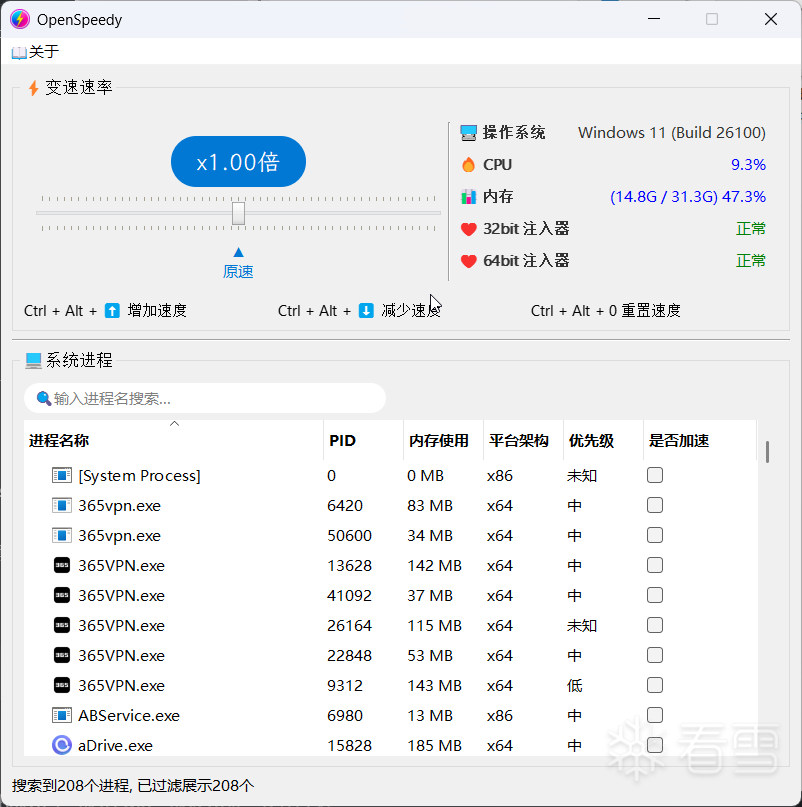Image resolution: width=802 pixels, height=807 pixels.
Task: Tick the checkbox for ABService.exe
Action: point(655,715)
